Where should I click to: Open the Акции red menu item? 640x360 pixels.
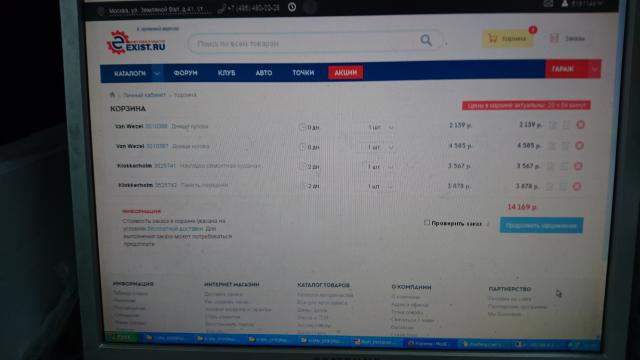click(345, 72)
